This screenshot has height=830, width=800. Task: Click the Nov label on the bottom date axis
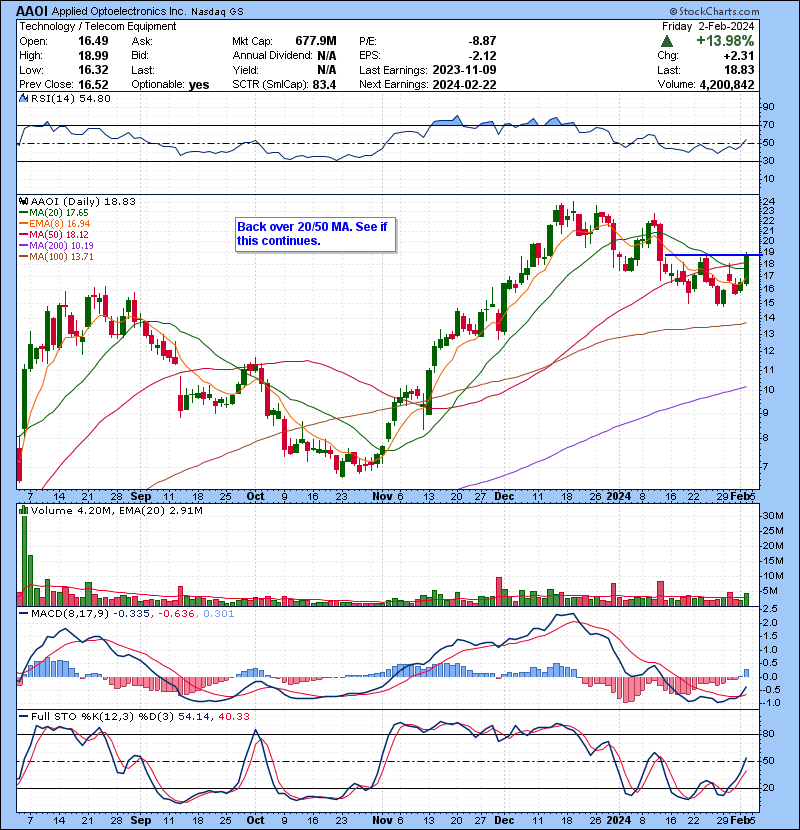382,820
